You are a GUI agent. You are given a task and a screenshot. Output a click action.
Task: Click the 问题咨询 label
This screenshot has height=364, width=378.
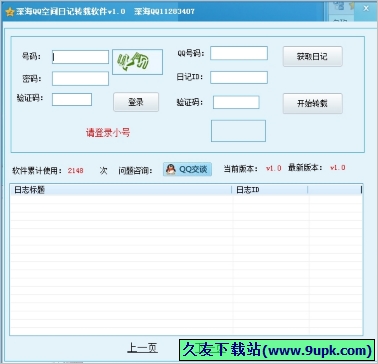[135, 171]
